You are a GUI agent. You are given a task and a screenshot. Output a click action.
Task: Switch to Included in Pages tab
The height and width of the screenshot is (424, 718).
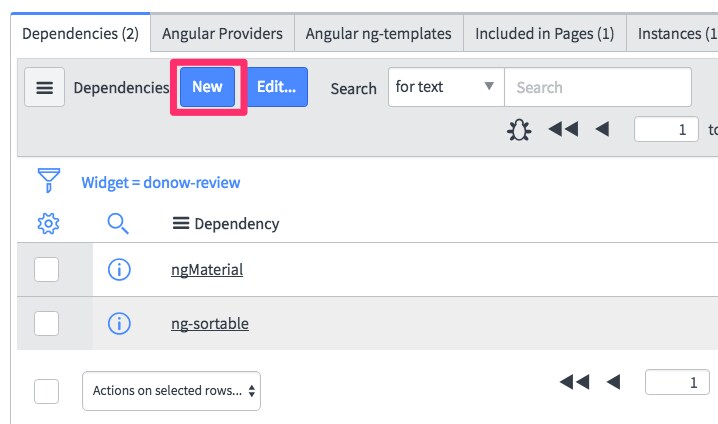tap(544, 33)
